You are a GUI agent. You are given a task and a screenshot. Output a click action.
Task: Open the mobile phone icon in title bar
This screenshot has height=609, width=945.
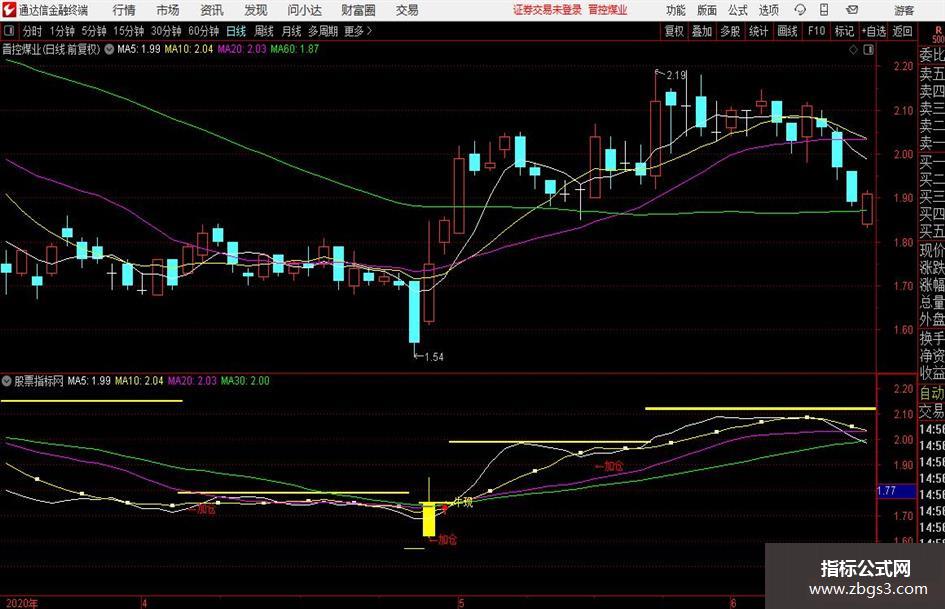click(x=824, y=10)
